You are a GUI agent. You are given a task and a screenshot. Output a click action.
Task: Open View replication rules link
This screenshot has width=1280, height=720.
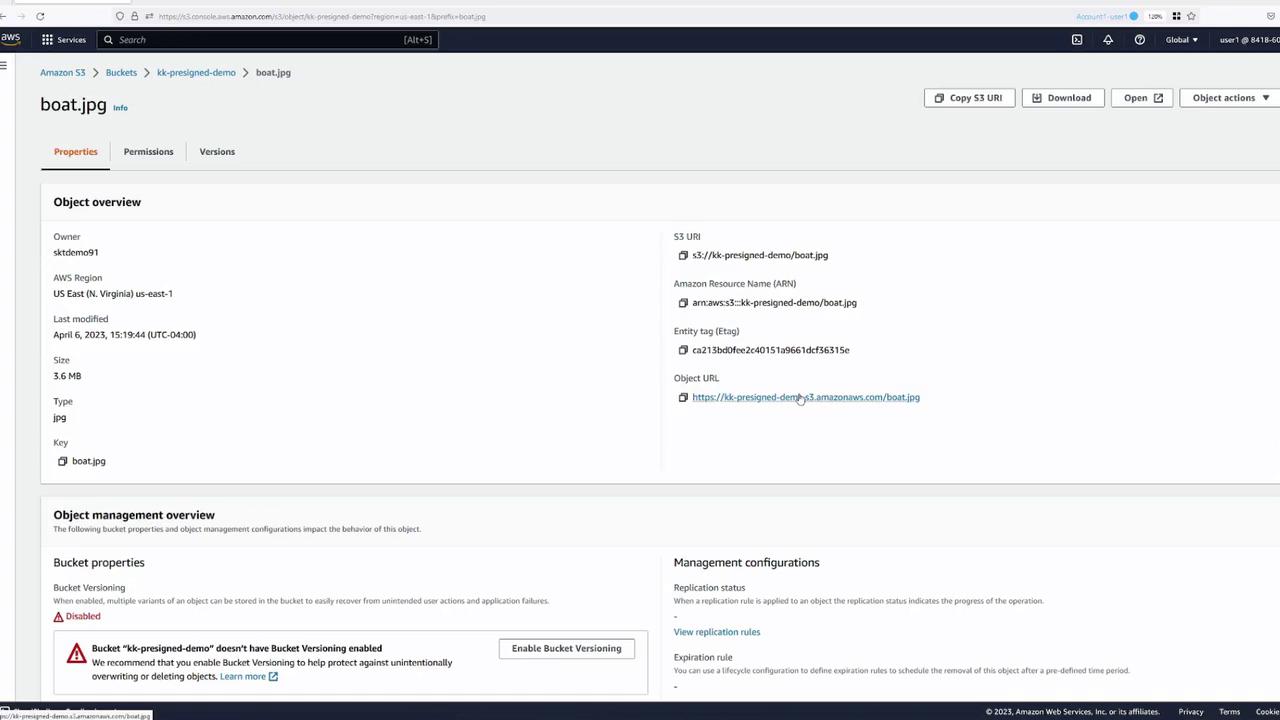(717, 632)
